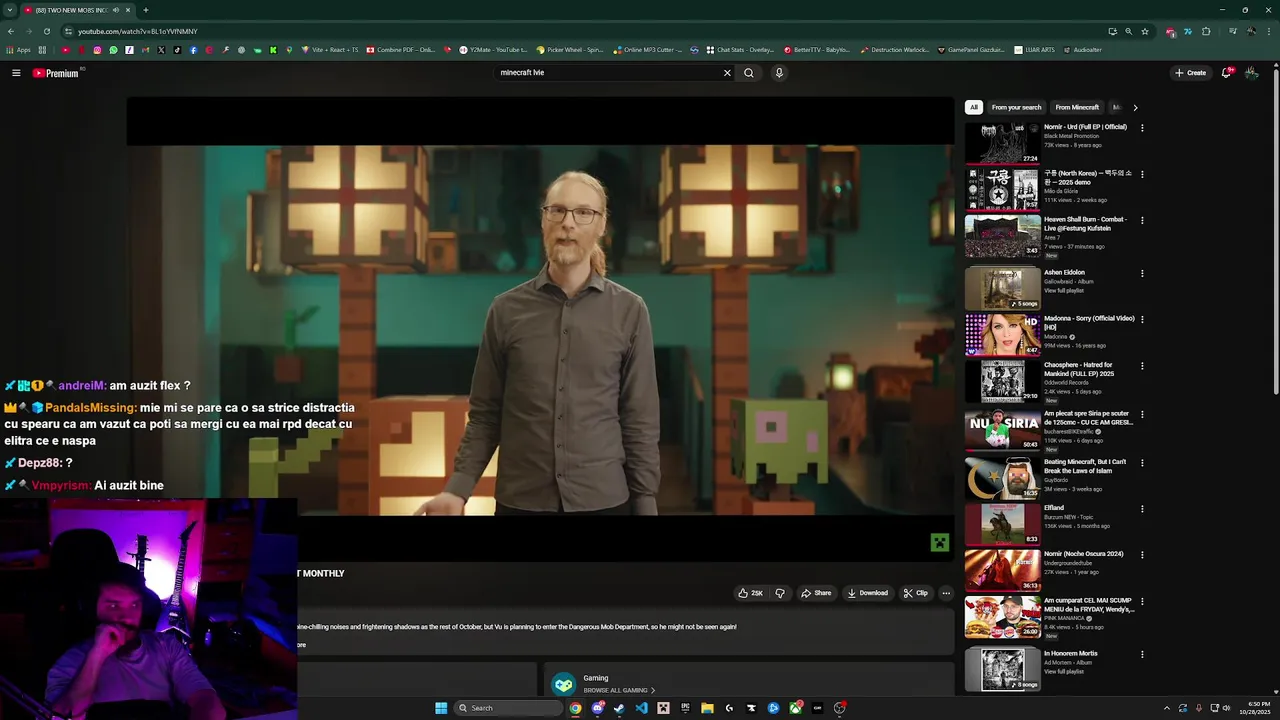Open options menu for Nornir - Urd video

coord(1142,128)
